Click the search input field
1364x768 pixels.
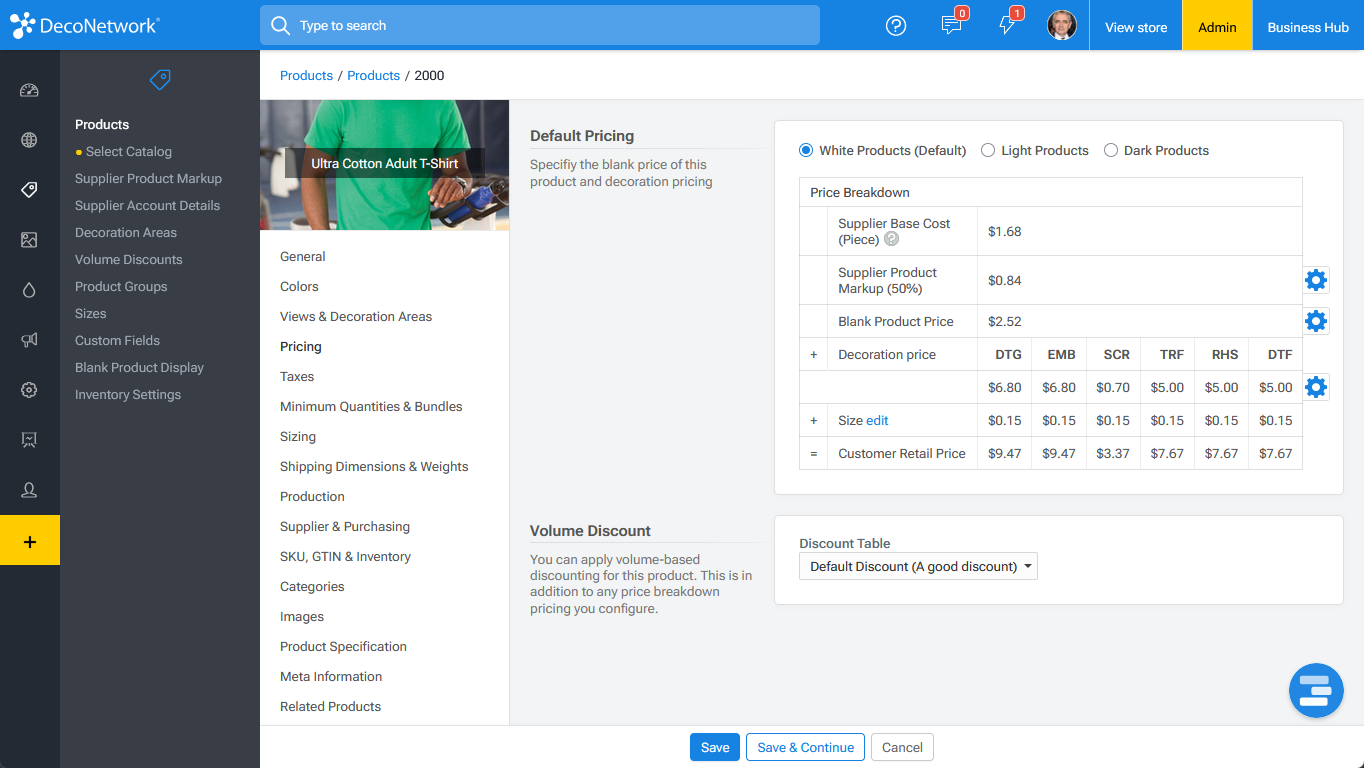coord(540,25)
